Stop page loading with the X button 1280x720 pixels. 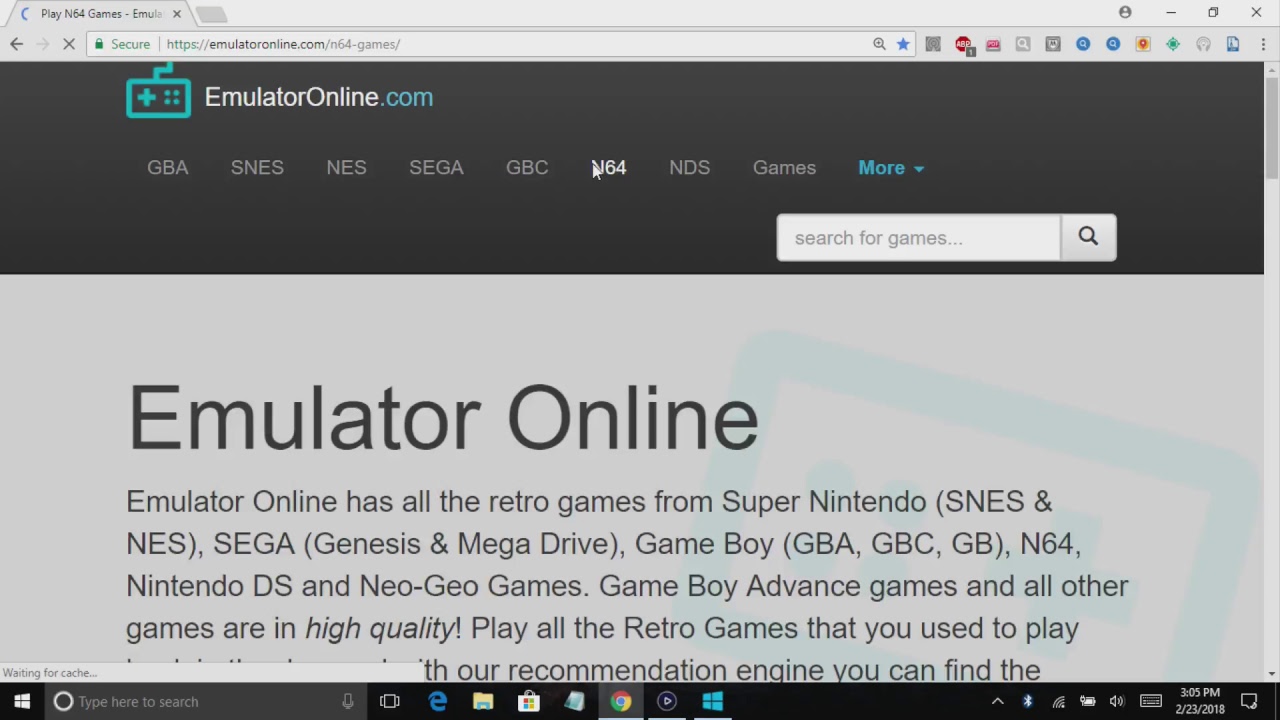(x=69, y=44)
